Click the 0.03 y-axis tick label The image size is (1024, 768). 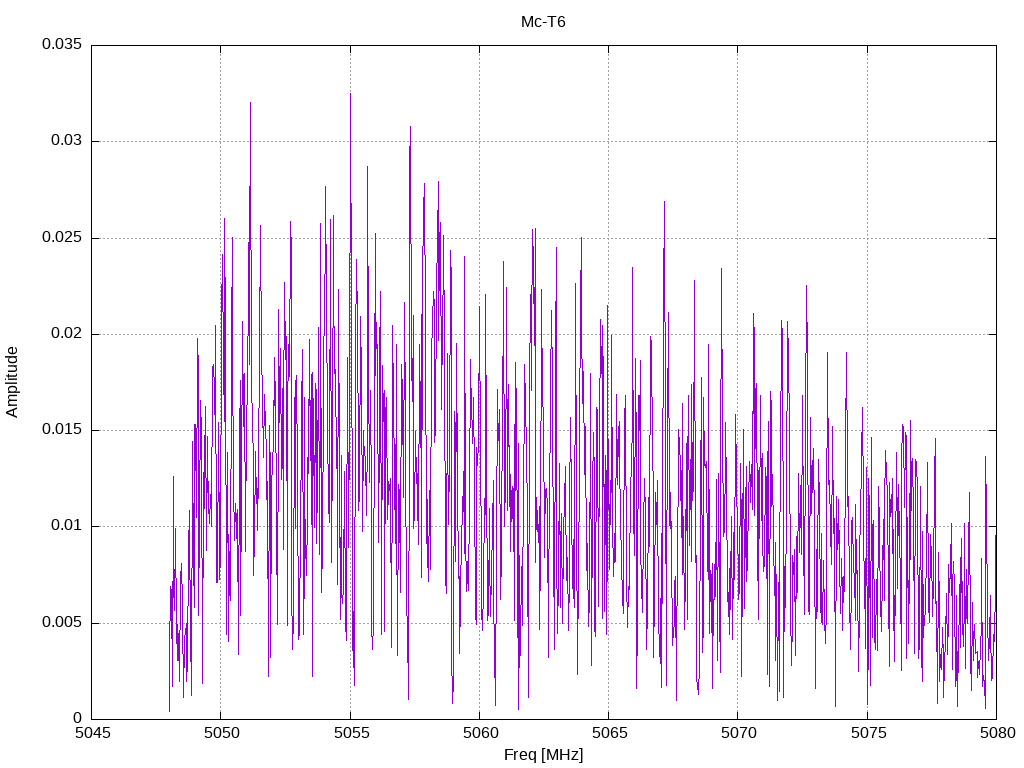[67, 140]
